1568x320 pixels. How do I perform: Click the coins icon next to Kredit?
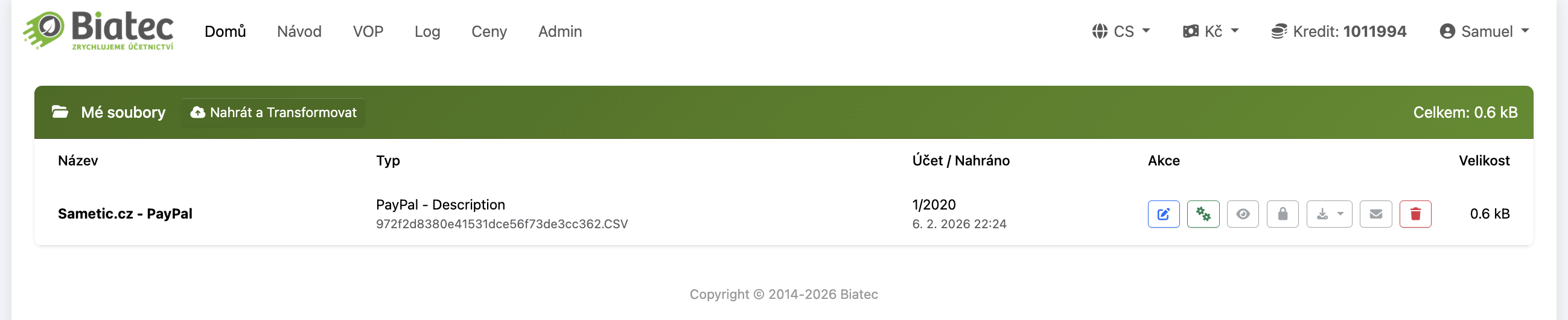coord(1278,31)
